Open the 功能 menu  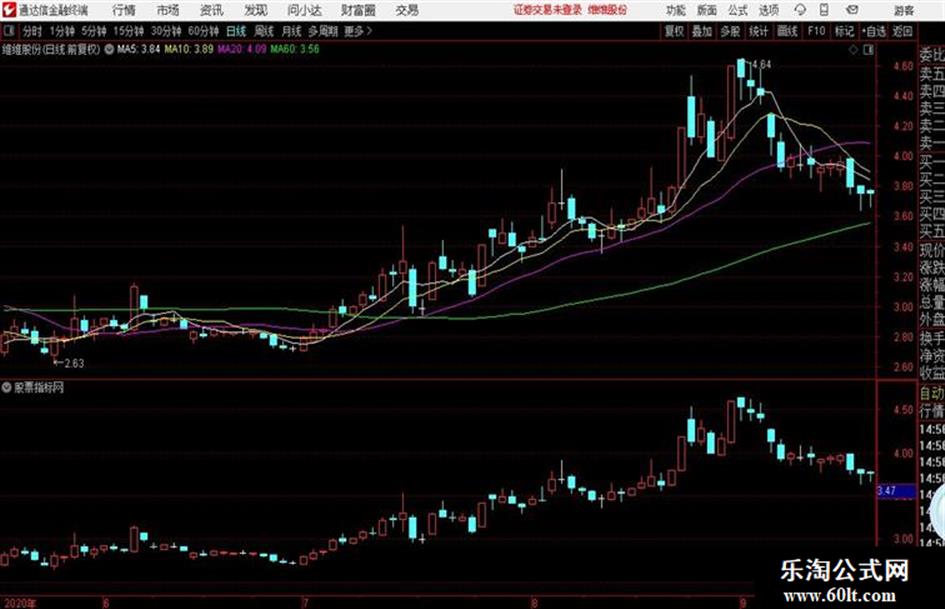coord(676,10)
